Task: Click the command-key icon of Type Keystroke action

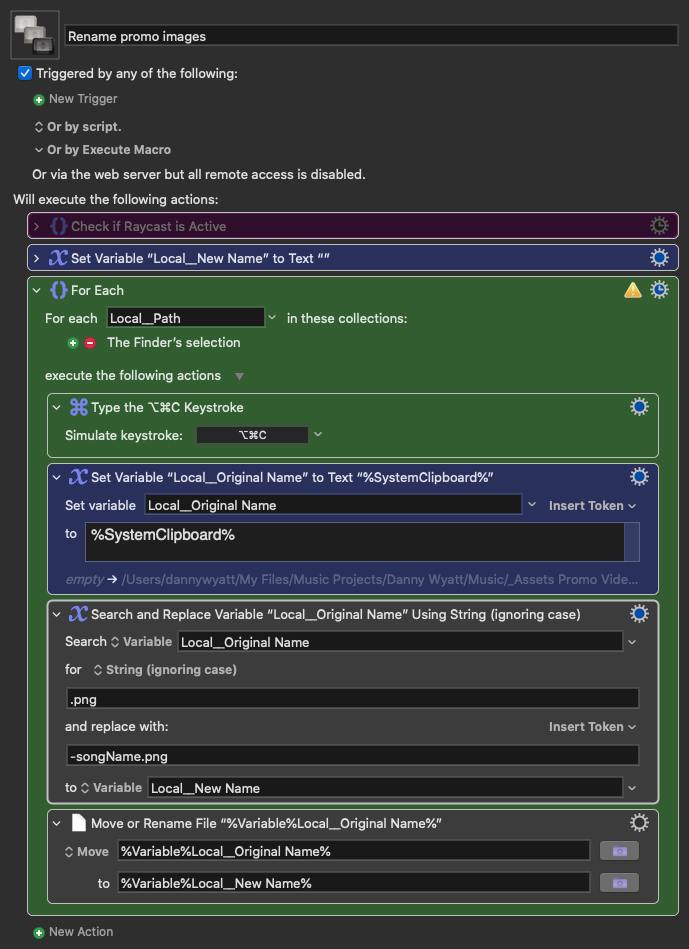Action: pos(78,407)
